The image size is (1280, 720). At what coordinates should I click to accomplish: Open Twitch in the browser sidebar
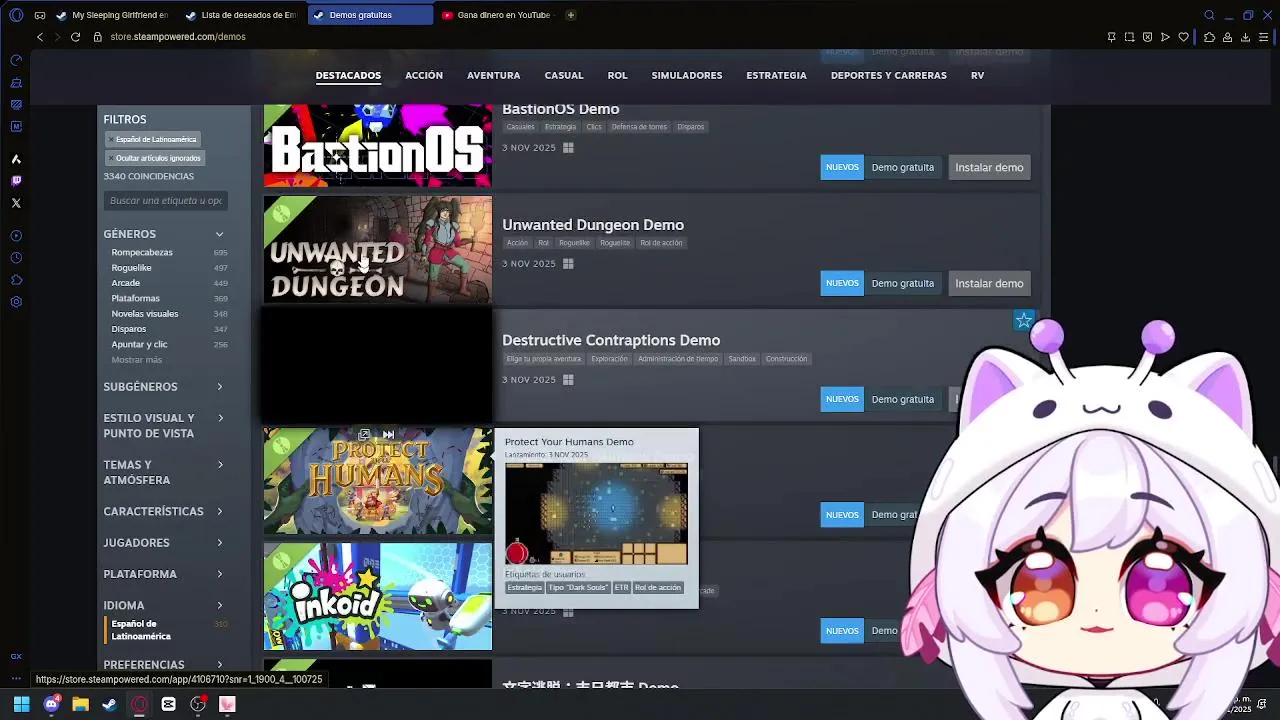[x=16, y=181]
